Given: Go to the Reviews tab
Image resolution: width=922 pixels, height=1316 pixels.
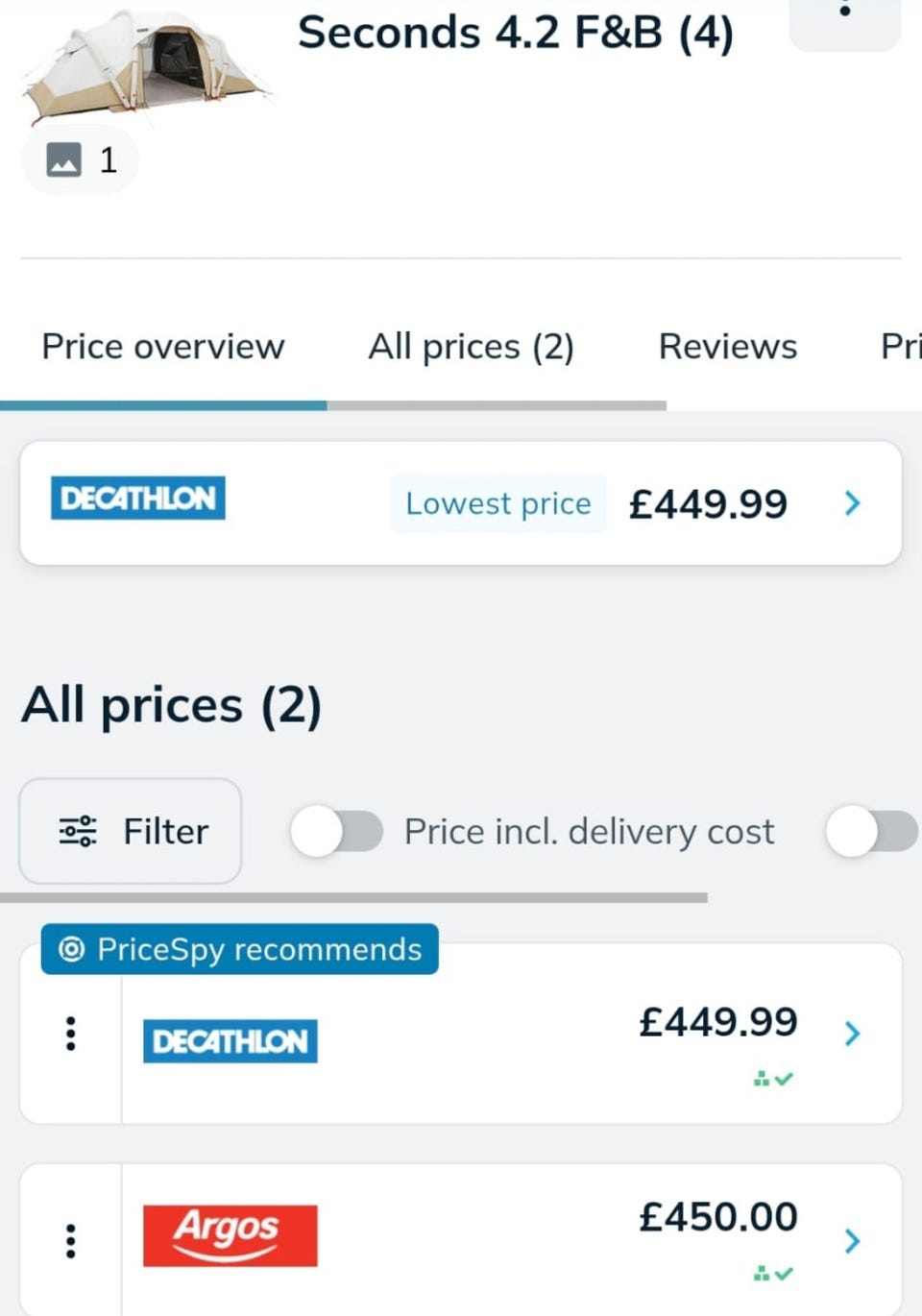Looking at the screenshot, I should pyautogui.click(x=727, y=347).
